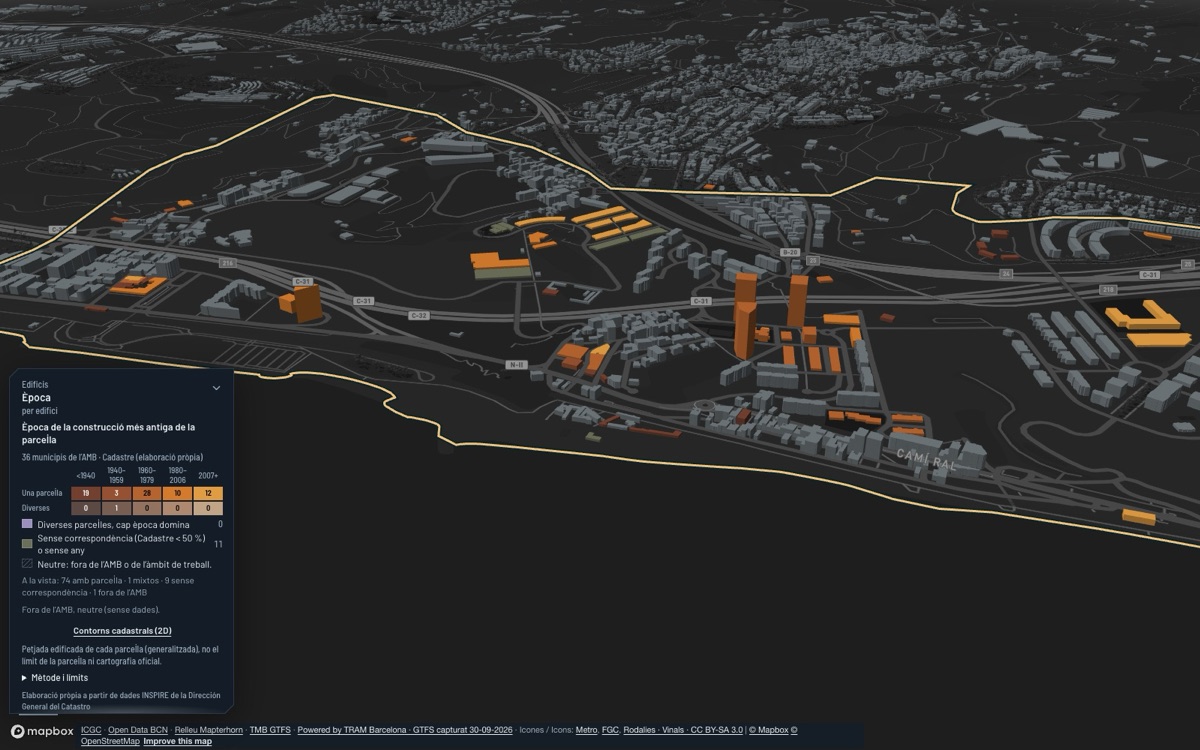The height and width of the screenshot is (750, 1200).
Task: Select the 1960-1979 swatch showing 28
Action: point(147,493)
